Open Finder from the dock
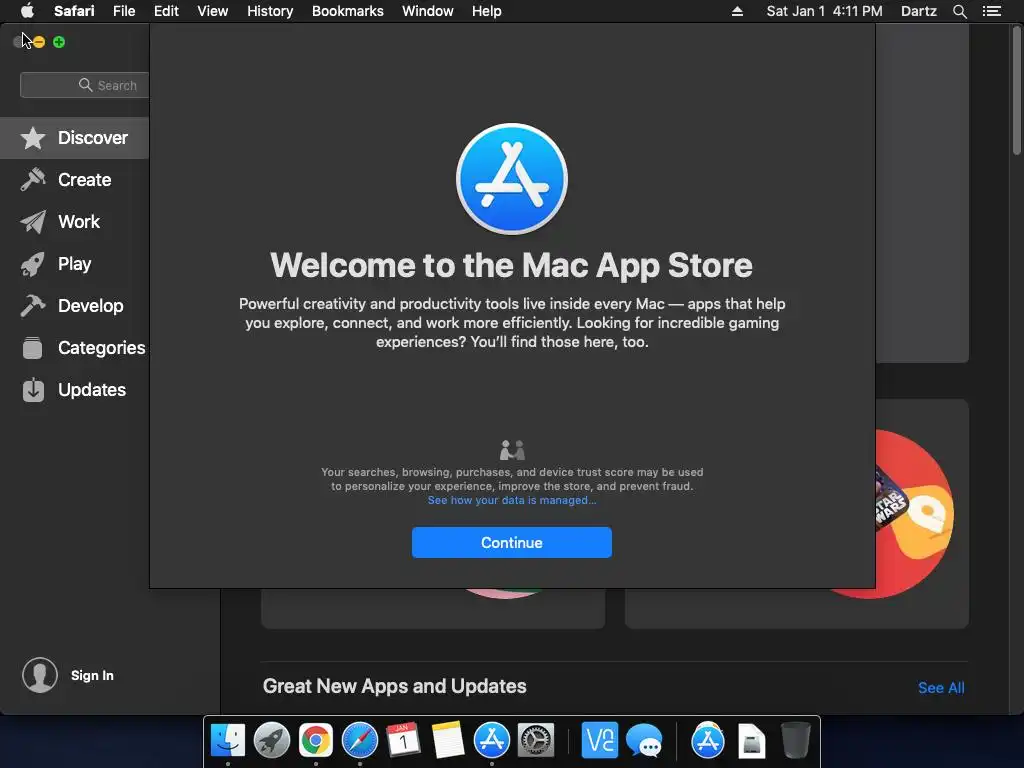The width and height of the screenshot is (1024, 768). coord(228,741)
